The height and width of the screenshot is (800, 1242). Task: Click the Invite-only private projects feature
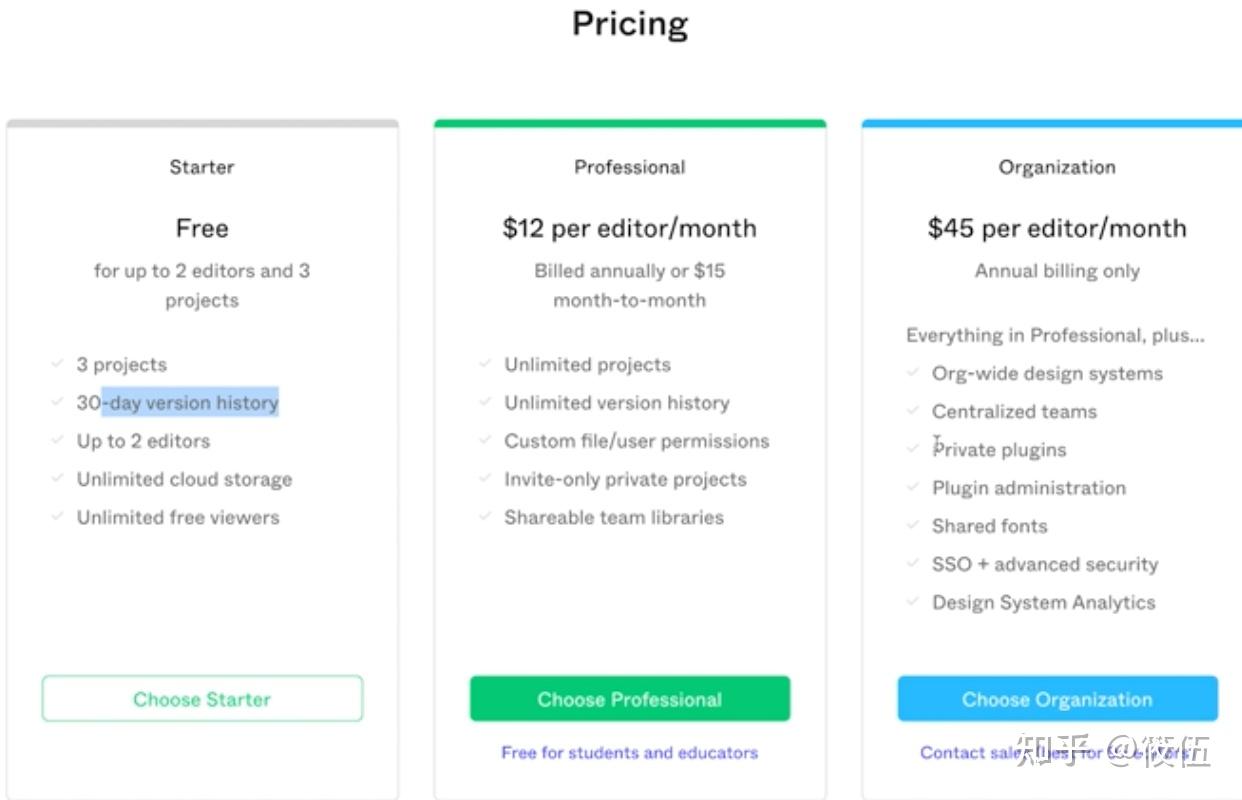pyautogui.click(x=625, y=479)
